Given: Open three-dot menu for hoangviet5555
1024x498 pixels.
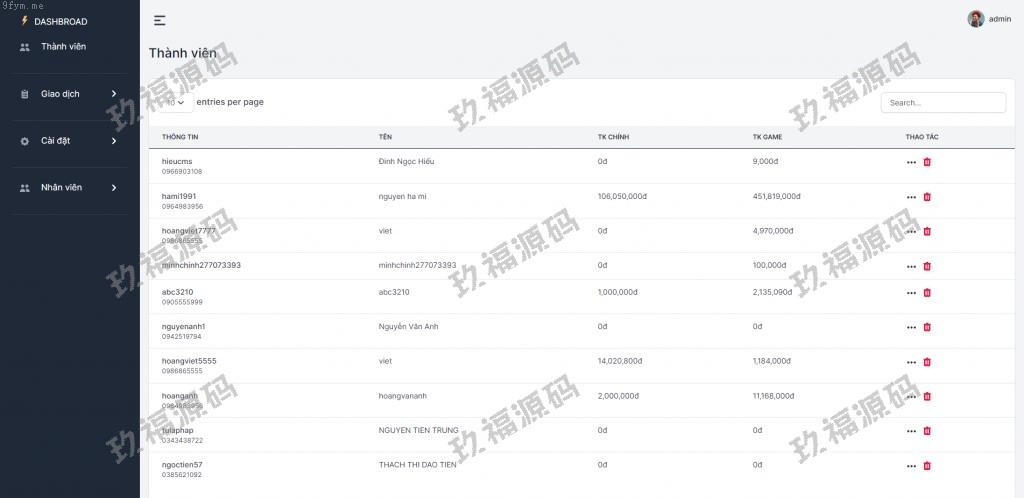Looking at the screenshot, I should [911, 362].
